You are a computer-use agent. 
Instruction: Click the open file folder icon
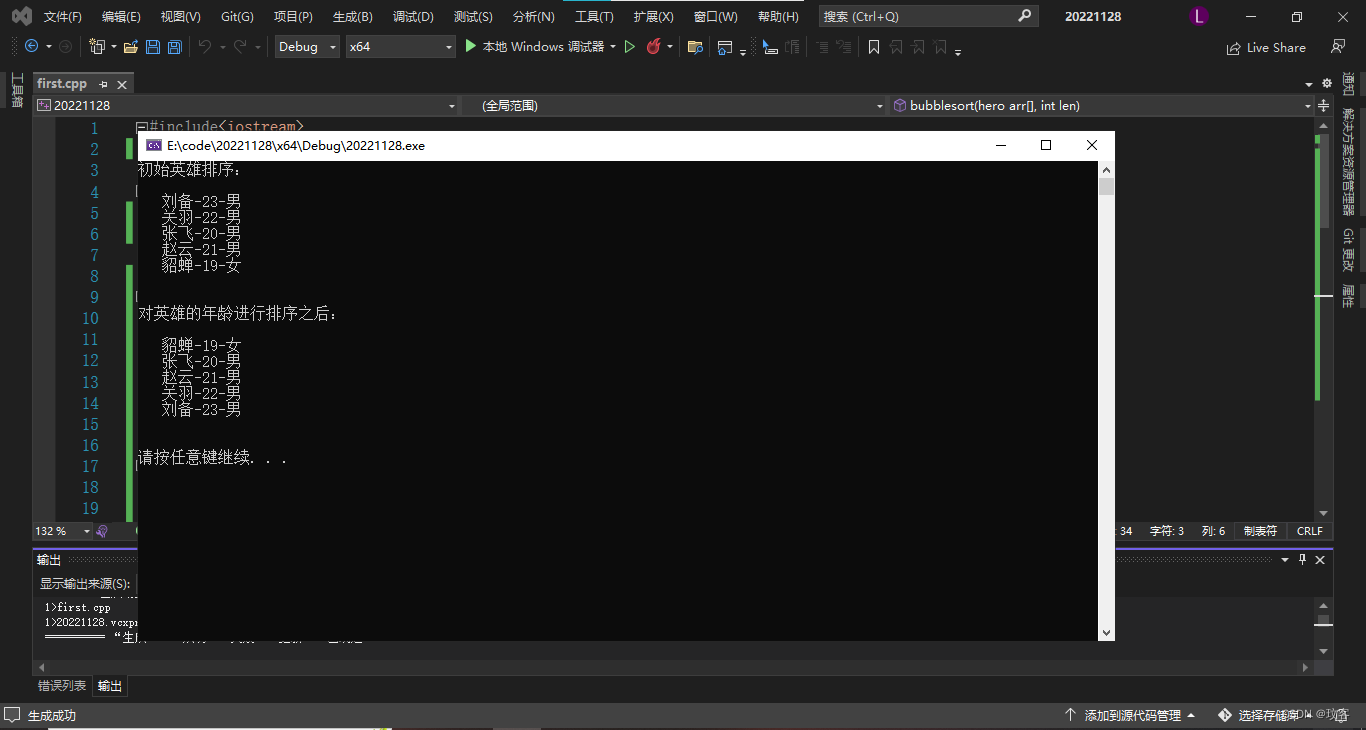131,47
